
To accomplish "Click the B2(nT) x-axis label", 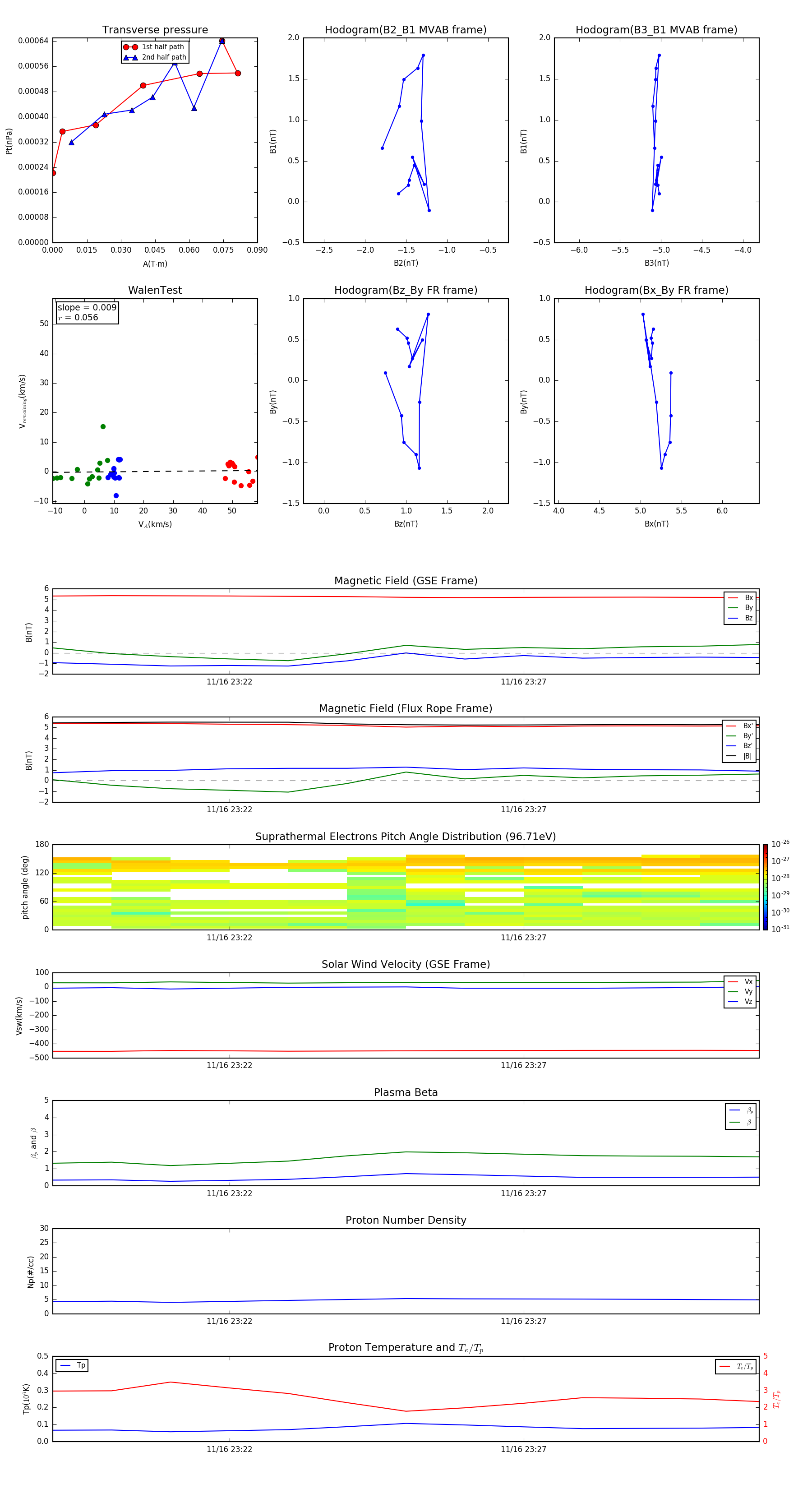I will 406,263.
